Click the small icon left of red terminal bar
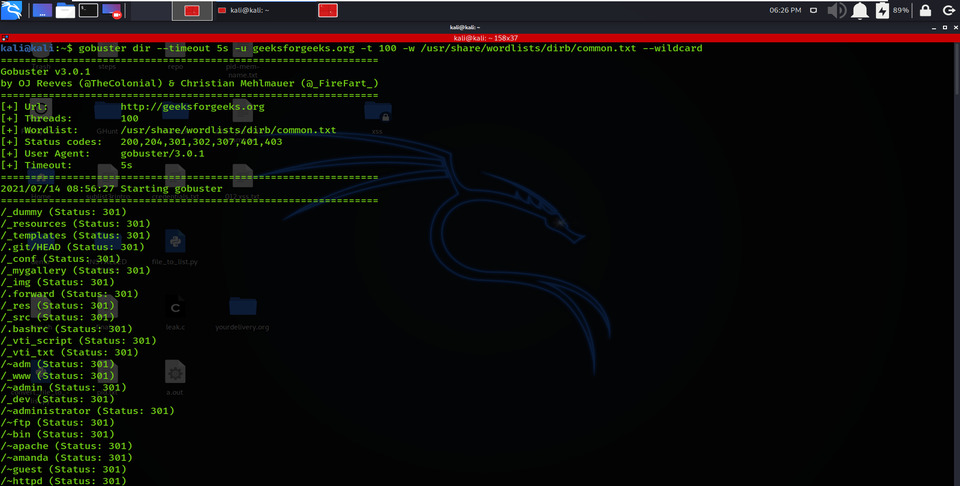960x486 pixels. point(4,38)
